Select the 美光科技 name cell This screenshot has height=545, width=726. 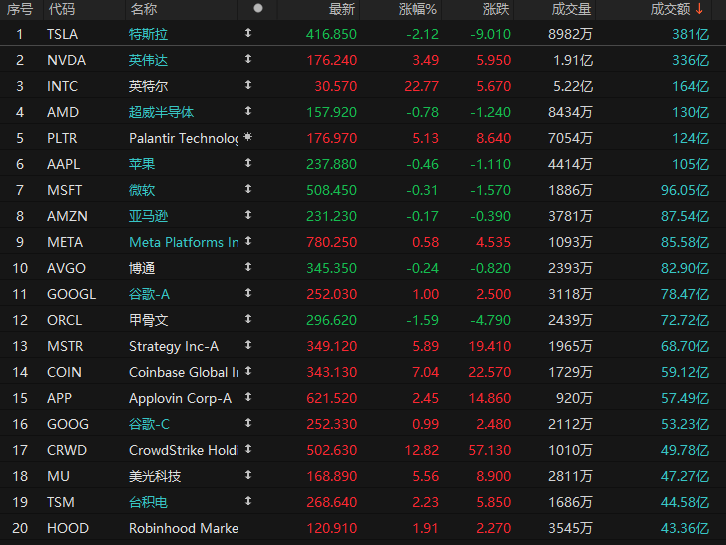[x=155, y=476]
